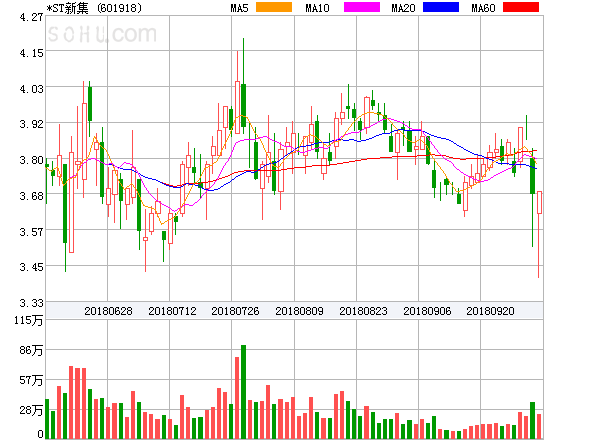Select the 20180906 date marker
Screen dimensions: 600x440
[x=427, y=311]
